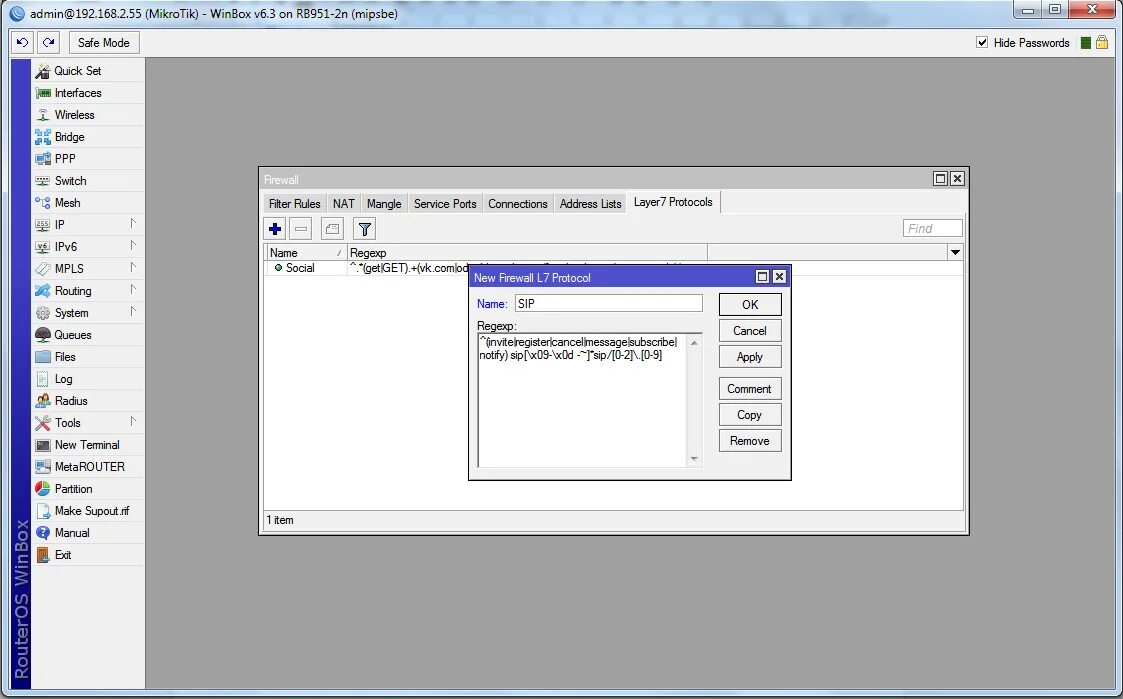Click Make Supout.rif
The width and height of the screenshot is (1123, 699).
87,511
